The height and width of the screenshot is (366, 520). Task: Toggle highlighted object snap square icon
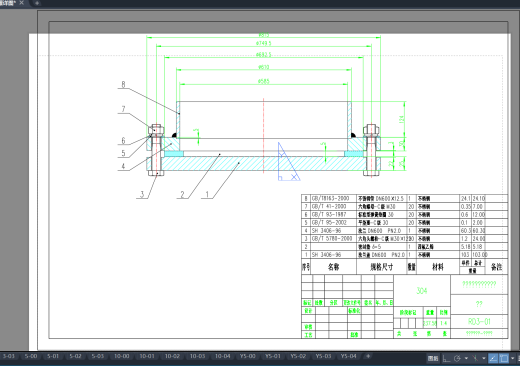[x=504, y=359]
